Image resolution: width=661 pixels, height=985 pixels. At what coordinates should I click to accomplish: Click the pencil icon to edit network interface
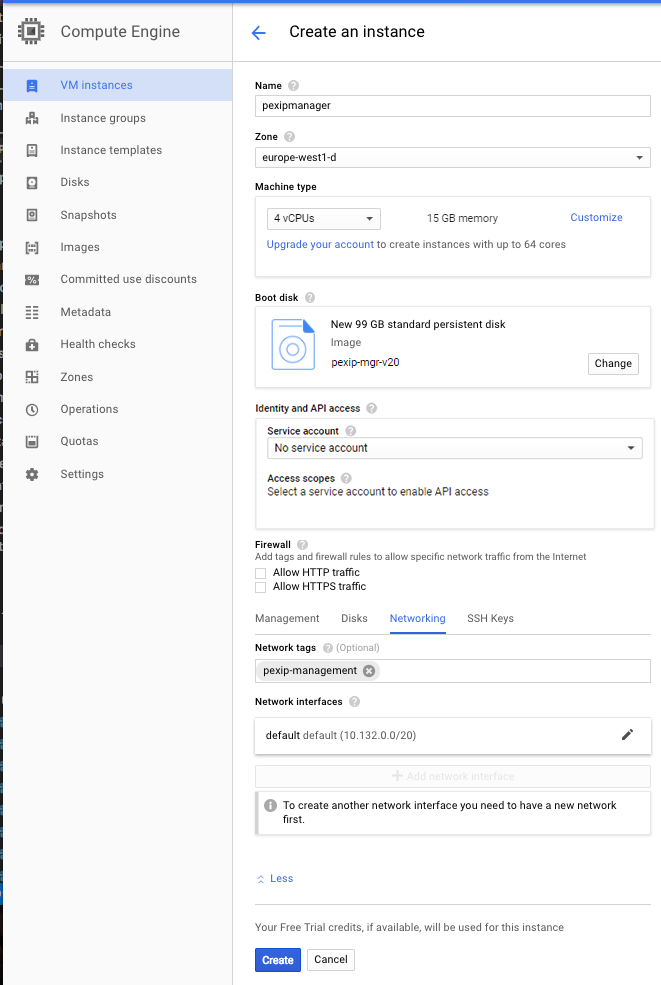(627, 735)
